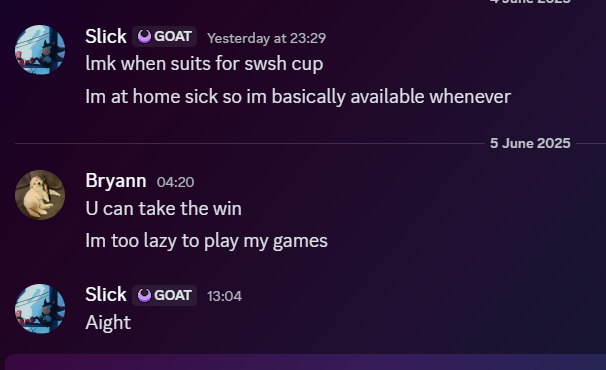Click the 04:20 timestamp
The width and height of the screenshot is (606, 370).
click(175, 182)
